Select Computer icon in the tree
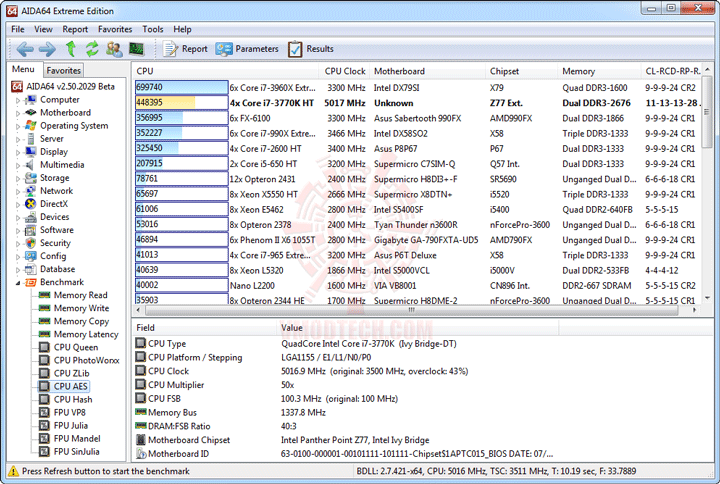 tap(31, 100)
